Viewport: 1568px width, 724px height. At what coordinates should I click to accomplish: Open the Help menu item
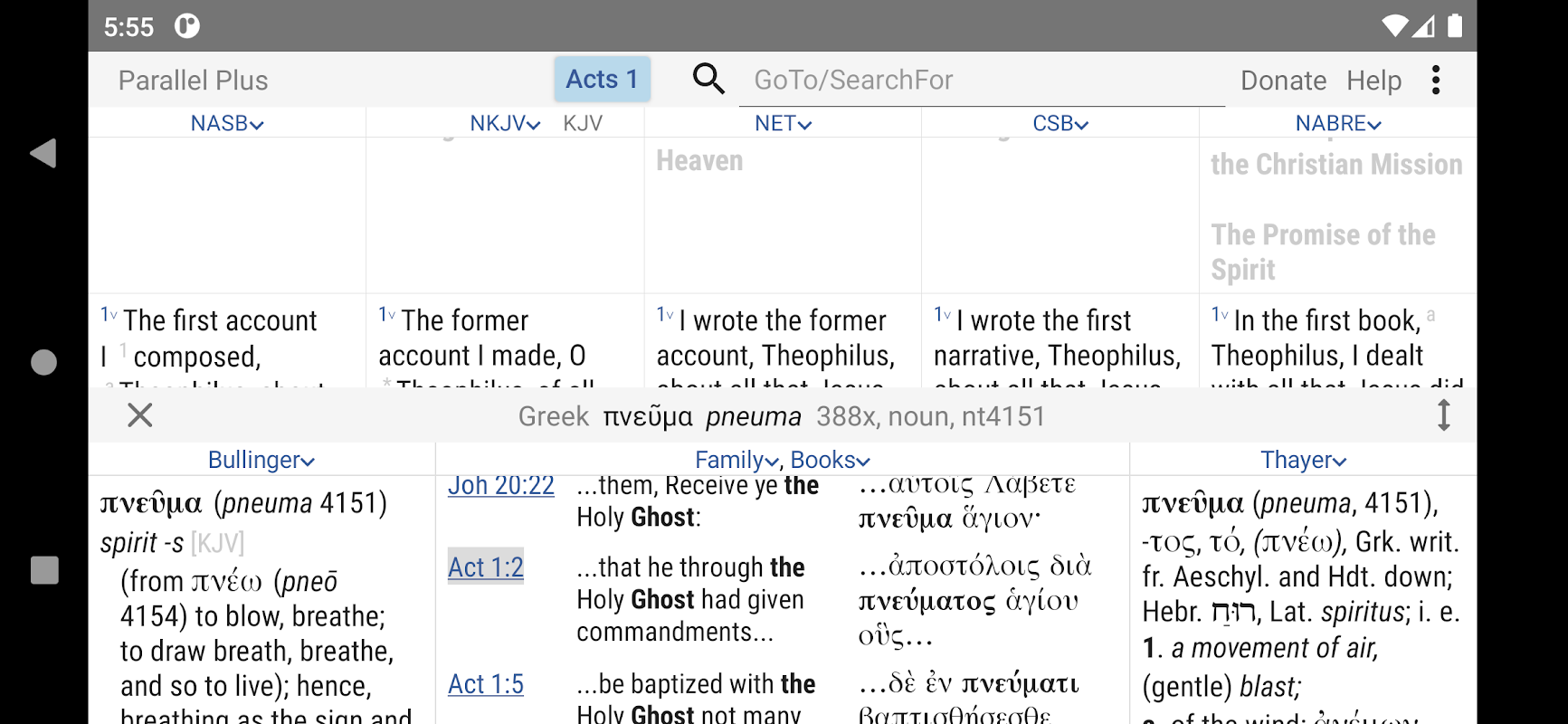(1373, 81)
